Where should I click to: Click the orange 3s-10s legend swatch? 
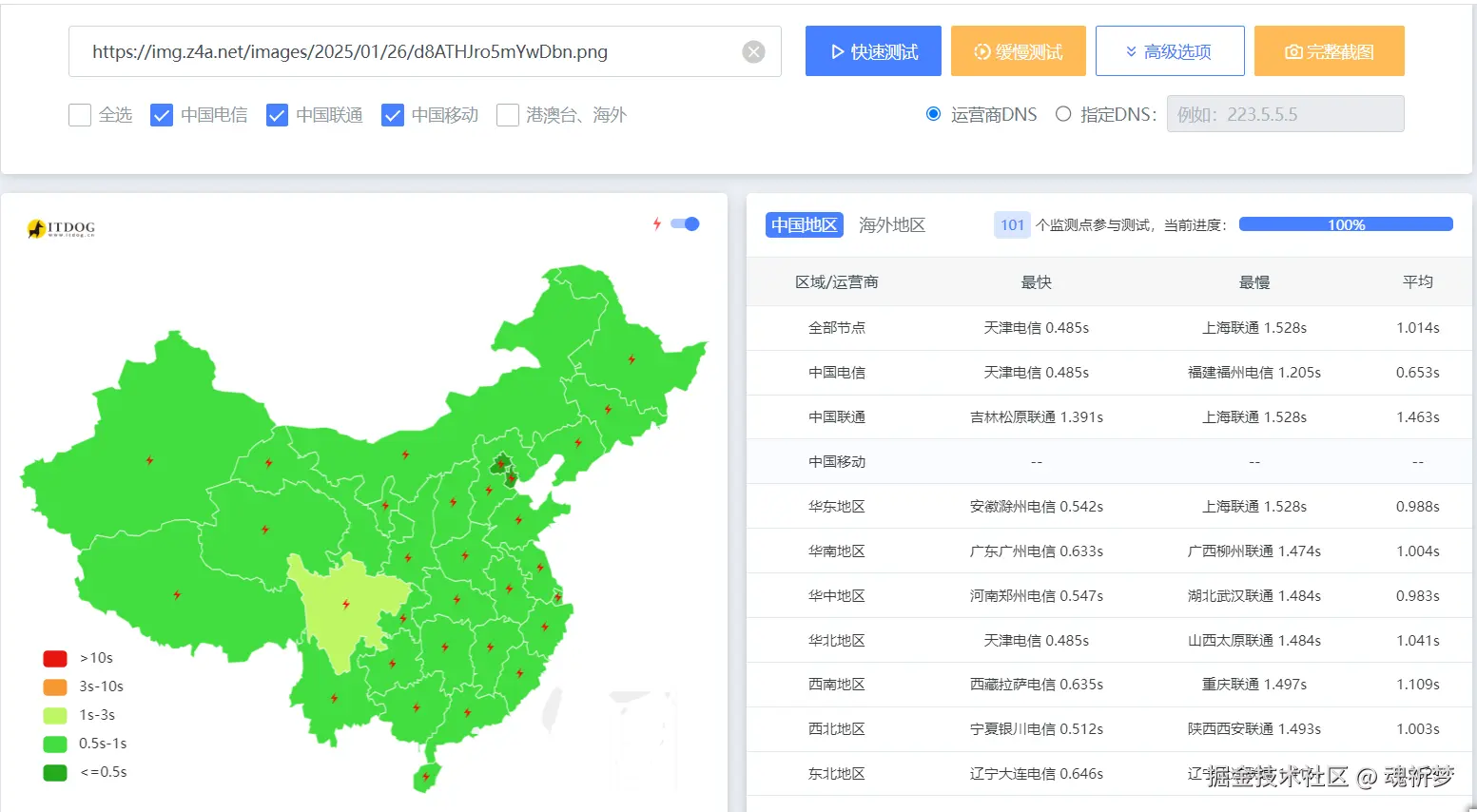[55, 686]
